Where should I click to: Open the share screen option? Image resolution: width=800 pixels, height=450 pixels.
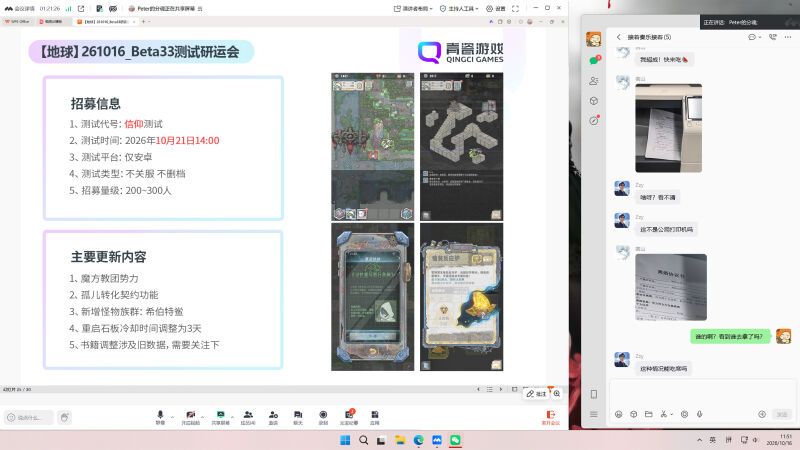220,417
